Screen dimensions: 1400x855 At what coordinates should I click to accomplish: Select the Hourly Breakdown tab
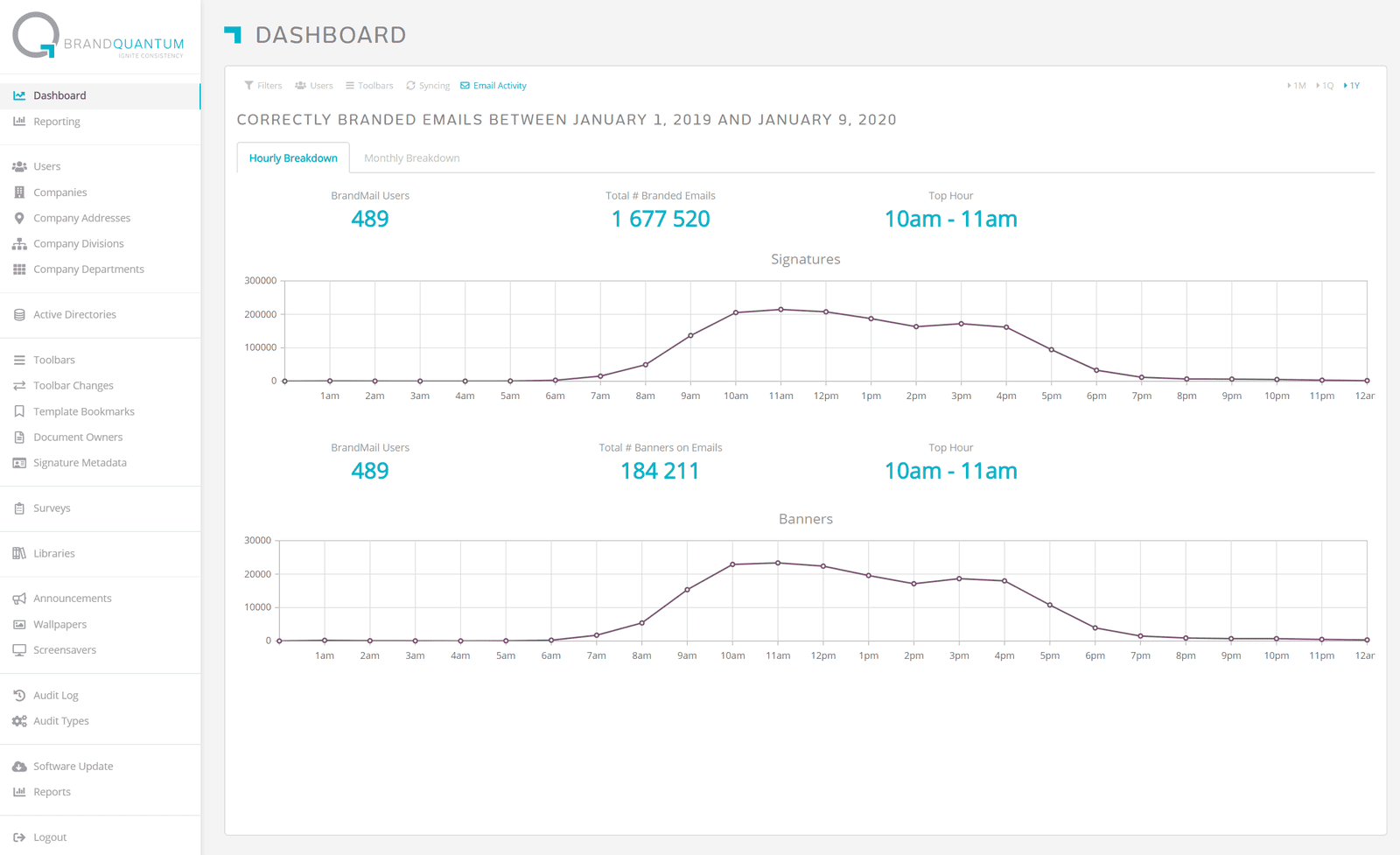[x=293, y=158]
